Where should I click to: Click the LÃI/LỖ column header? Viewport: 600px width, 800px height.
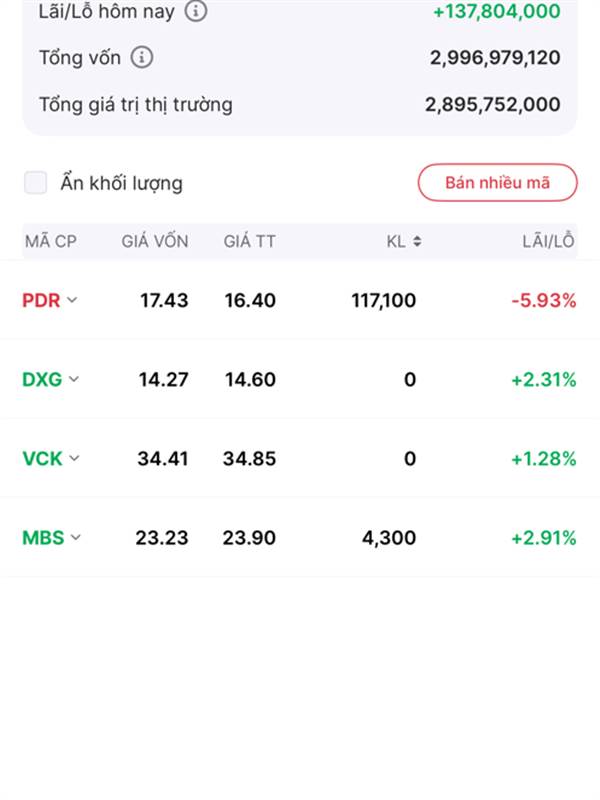[548, 241]
